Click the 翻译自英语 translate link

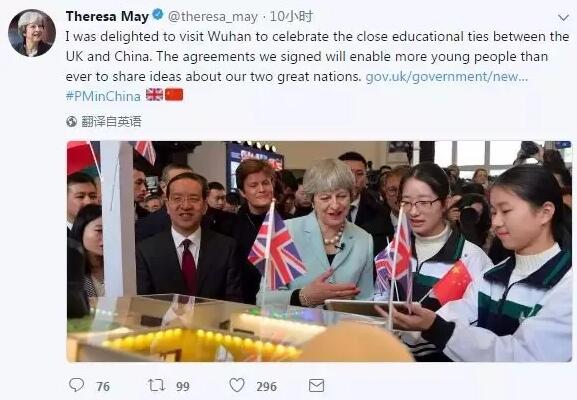click(x=111, y=121)
